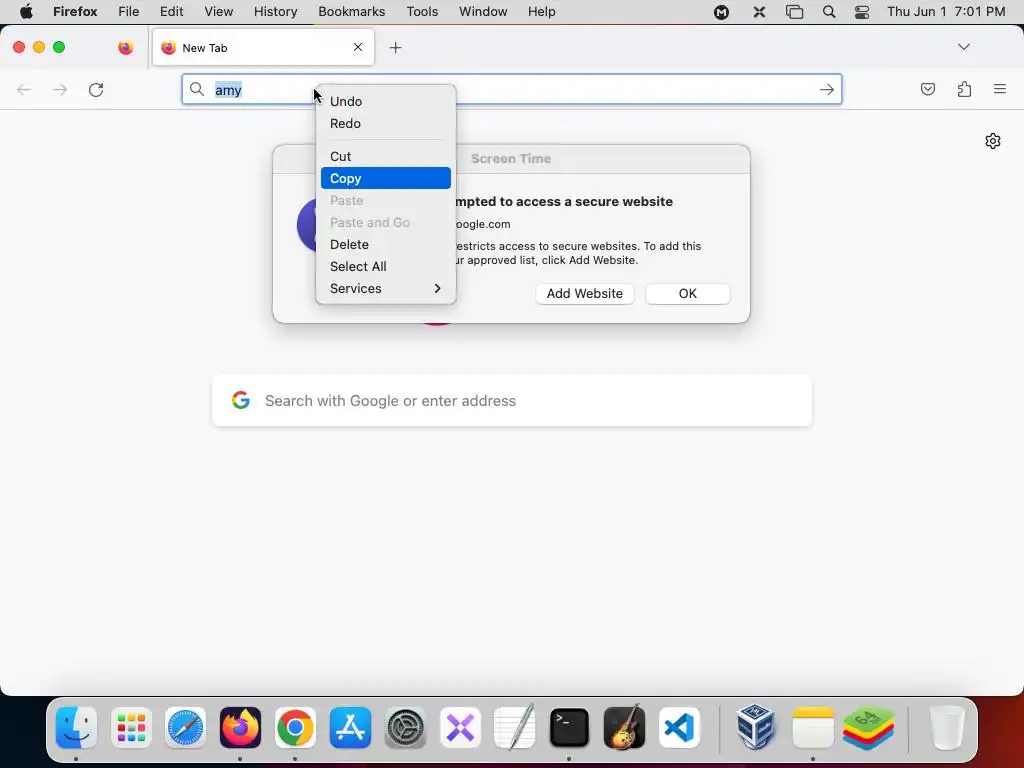The width and height of the screenshot is (1024, 768).
Task: Open the Firefox hamburger application menu
Action: pyautogui.click(x=1000, y=89)
